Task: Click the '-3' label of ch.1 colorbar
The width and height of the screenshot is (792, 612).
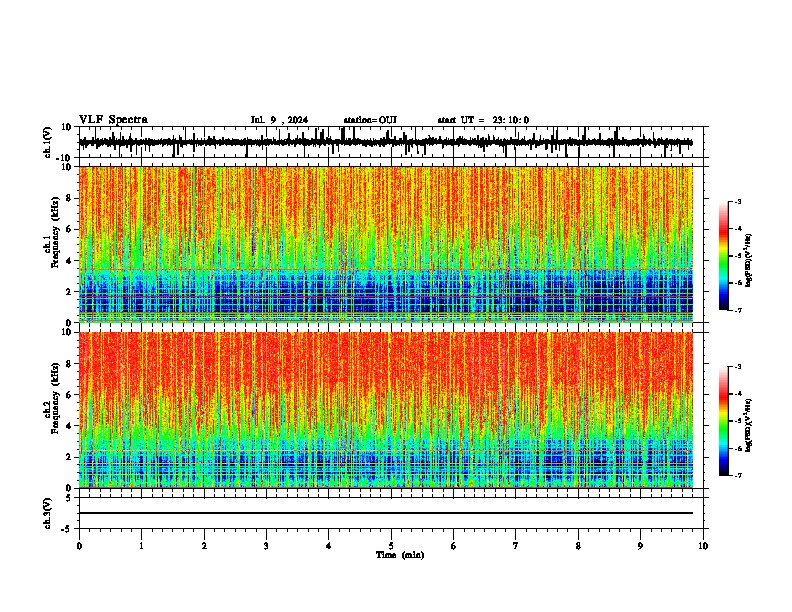Action: coord(738,202)
